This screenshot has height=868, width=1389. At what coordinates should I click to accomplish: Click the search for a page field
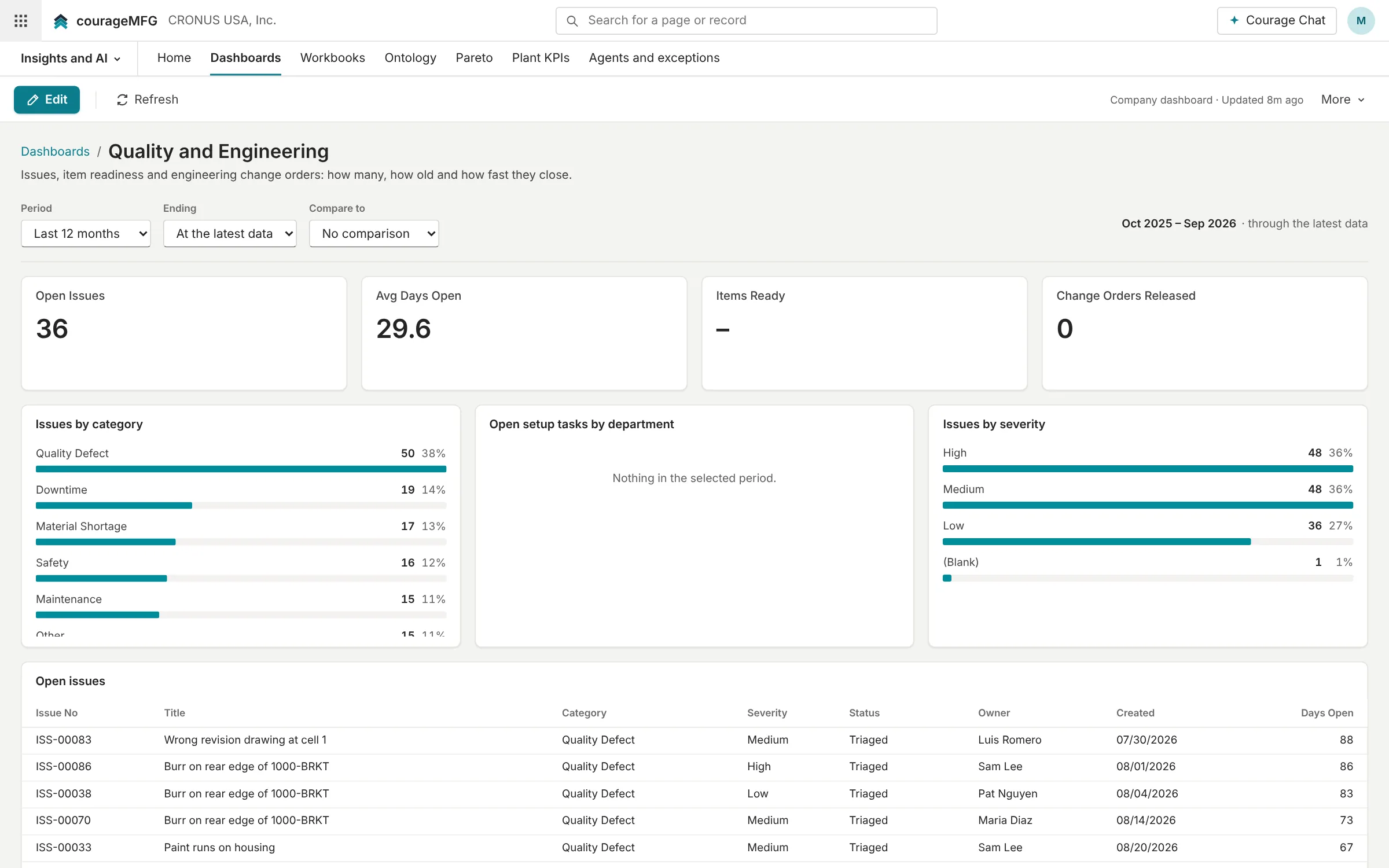(x=747, y=21)
